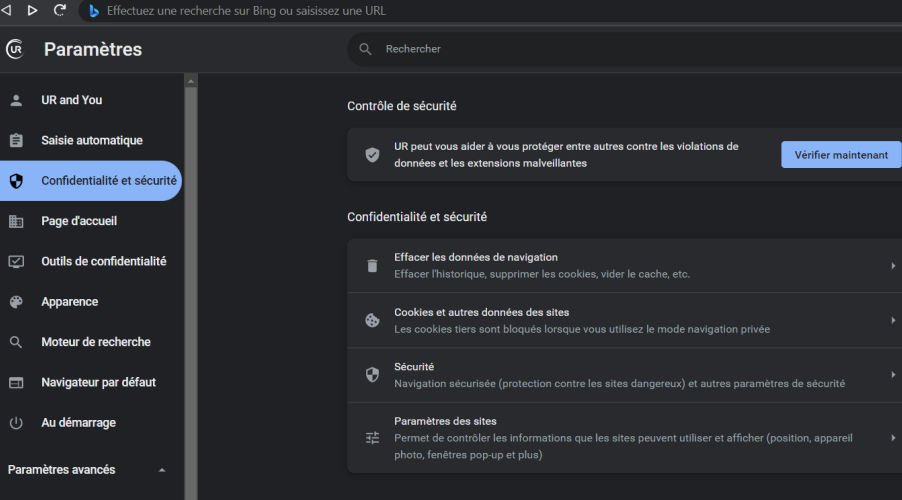Click checkmark screen icon for Outils de confidentialité
This screenshot has width=902, height=500.
point(16,262)
